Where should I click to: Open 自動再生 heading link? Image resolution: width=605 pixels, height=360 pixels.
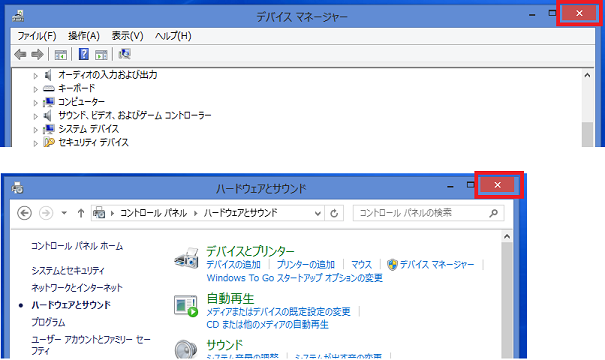[230, 298]
